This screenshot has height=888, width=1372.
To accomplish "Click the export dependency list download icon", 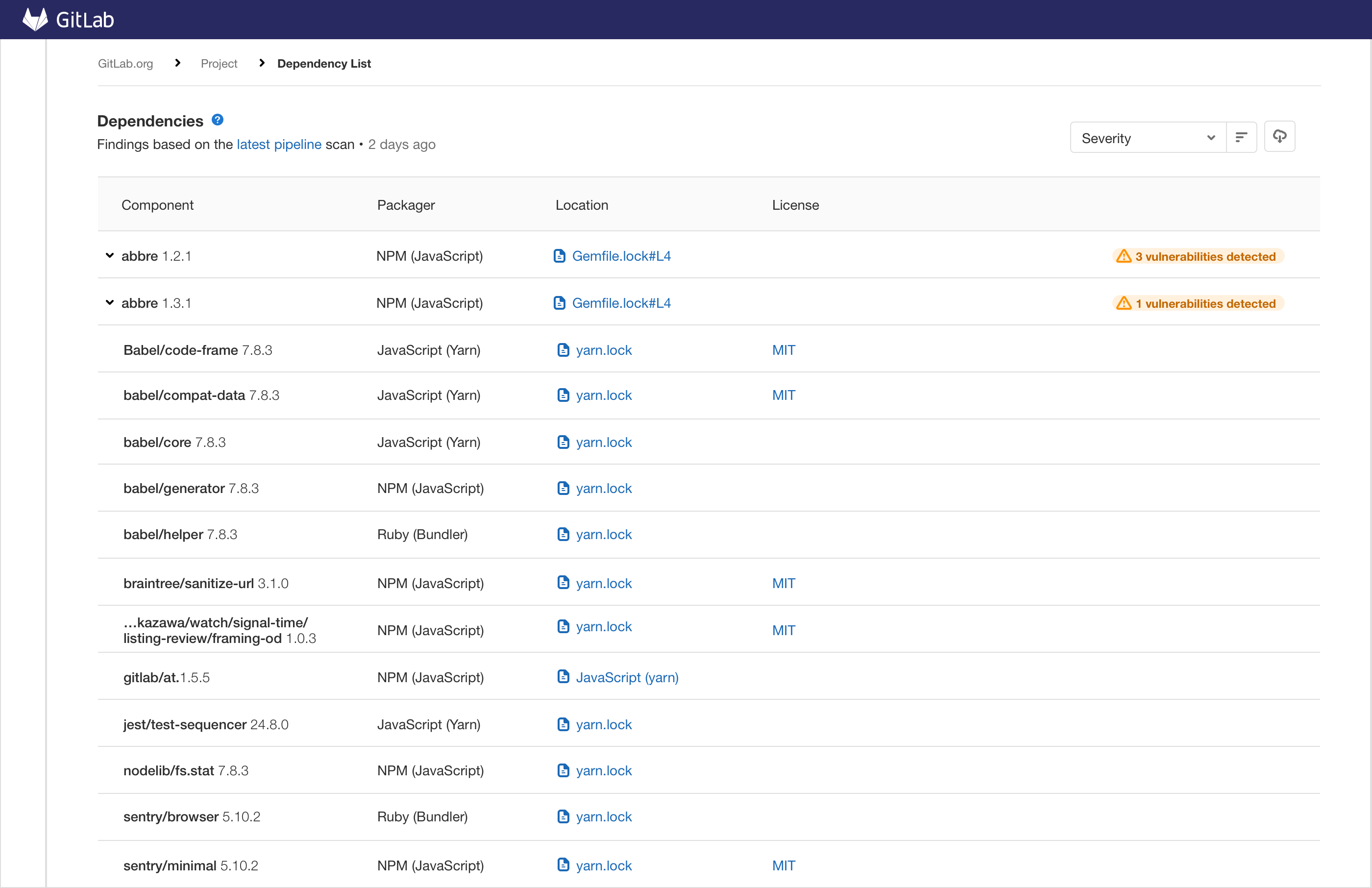I will pyautogui.click(x=1280, y=137).
